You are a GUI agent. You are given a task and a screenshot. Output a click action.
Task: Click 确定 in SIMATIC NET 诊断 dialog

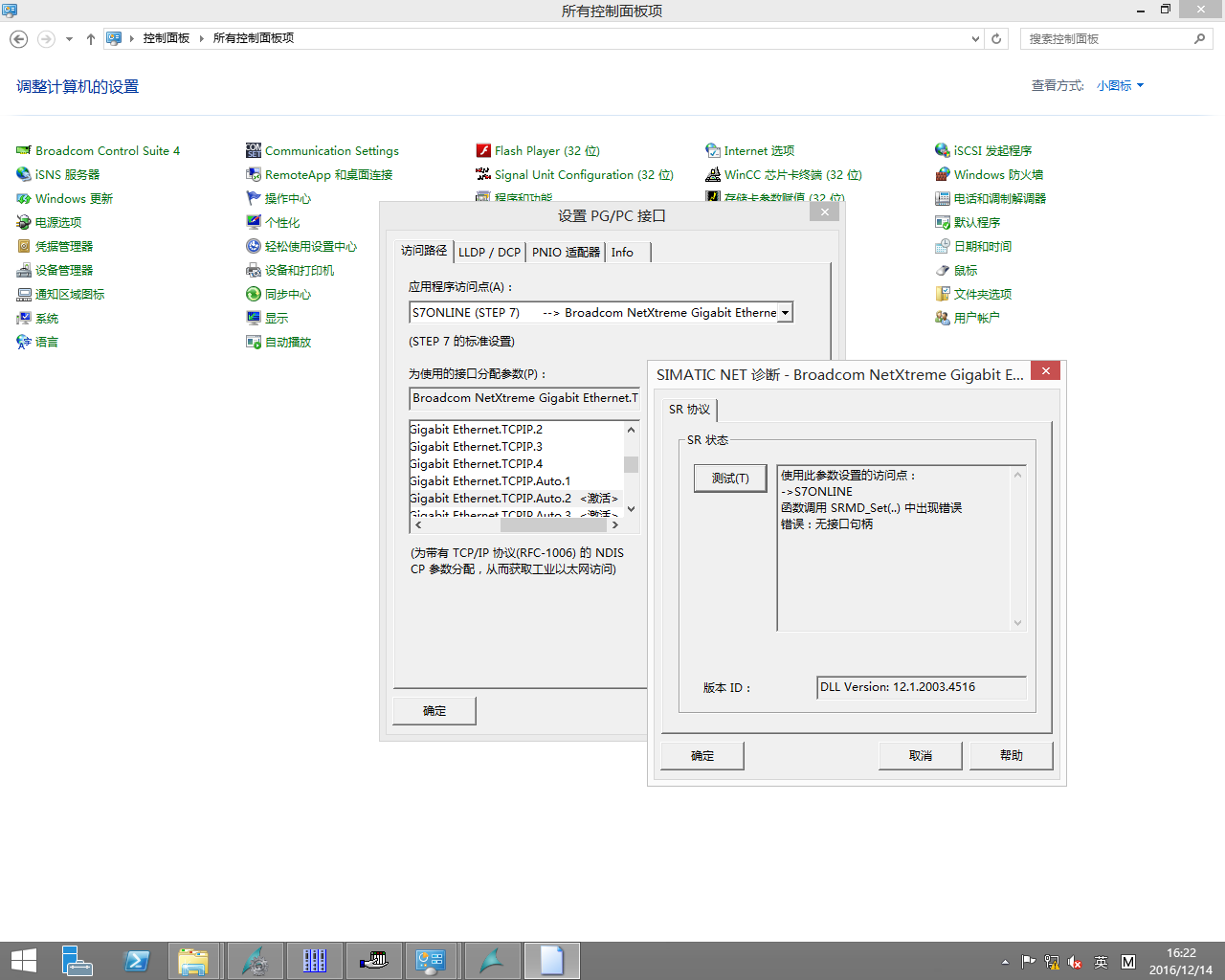point(702,756)
